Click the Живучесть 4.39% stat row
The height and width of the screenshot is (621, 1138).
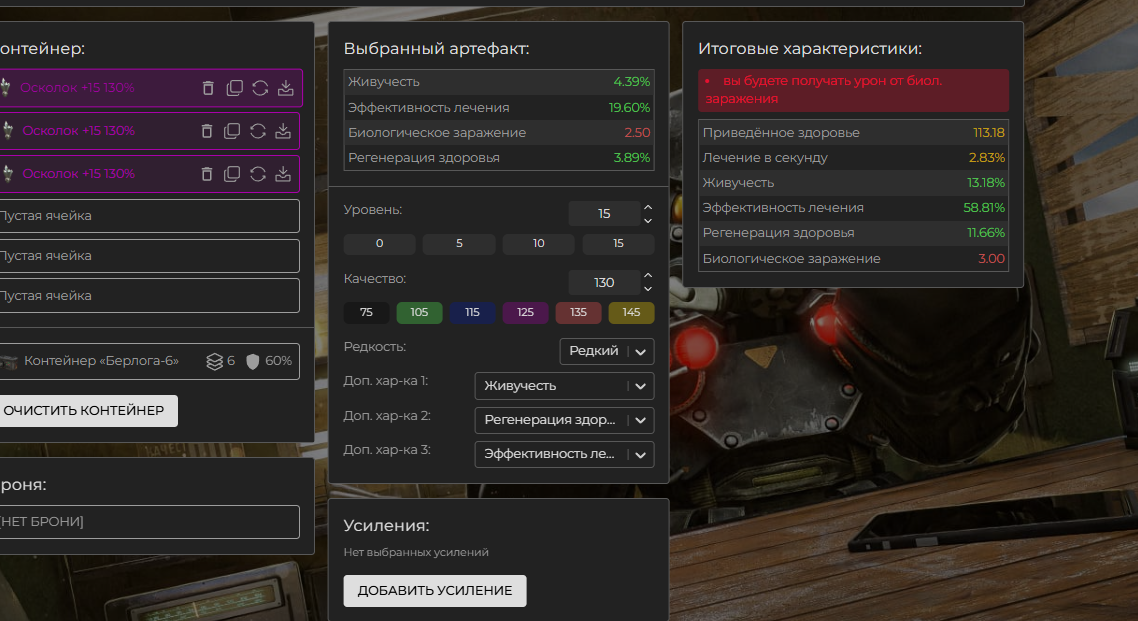coord(499,82)
